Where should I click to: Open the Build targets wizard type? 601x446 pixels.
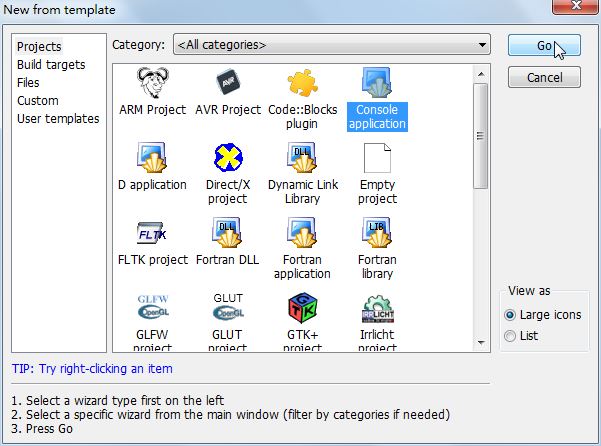point(51,65)
